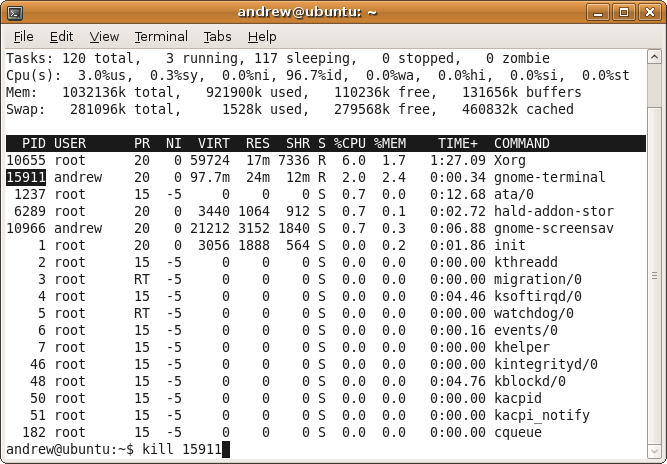
Task: Click the highlighted PID 15911
Action: [x=26, y=177]
